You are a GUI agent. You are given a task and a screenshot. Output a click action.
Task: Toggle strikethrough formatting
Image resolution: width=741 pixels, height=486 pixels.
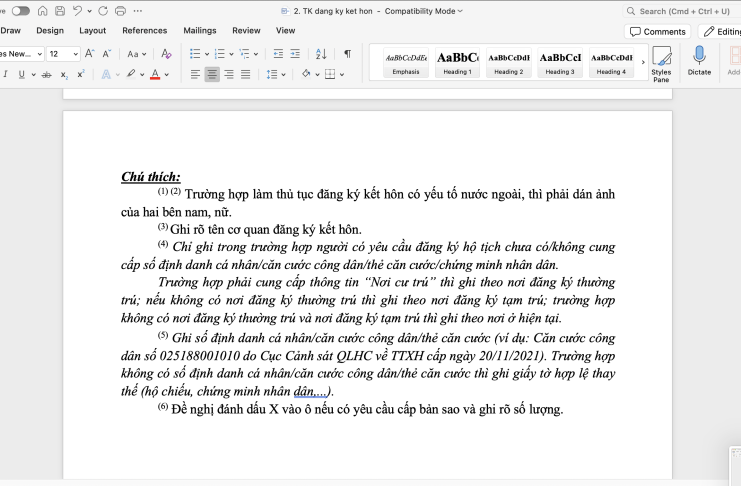(x=46, y=74)
